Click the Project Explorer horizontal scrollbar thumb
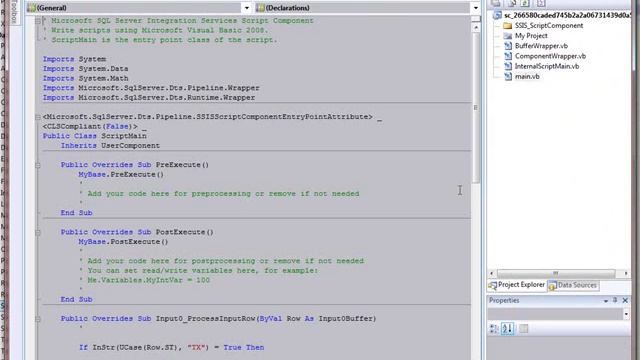640x360 pixels. point(556,273)
